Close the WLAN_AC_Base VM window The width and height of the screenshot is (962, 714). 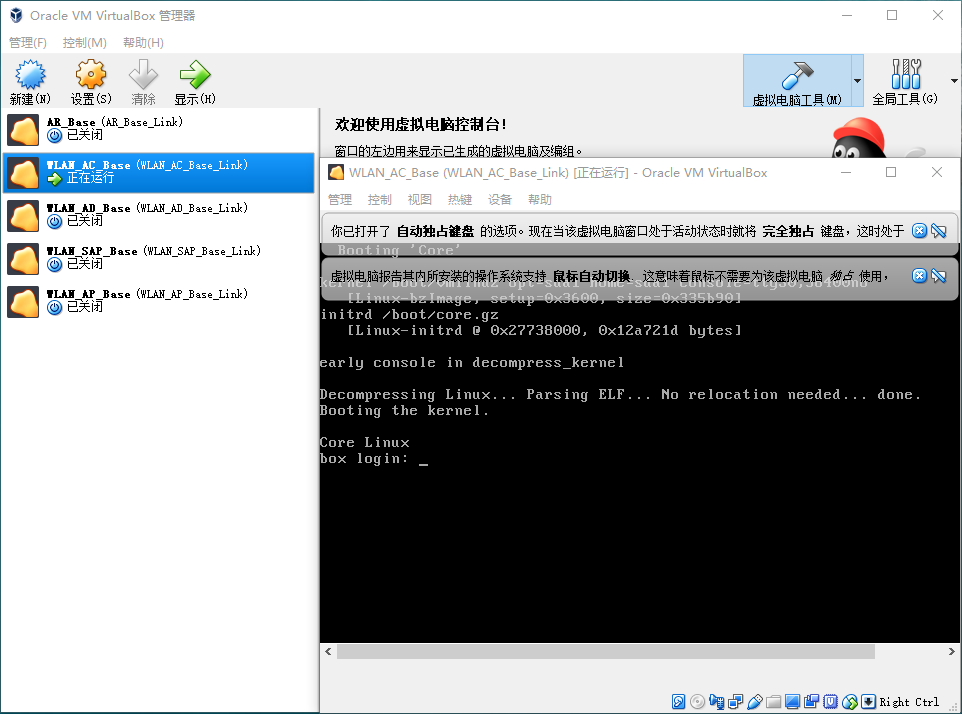click(x=937, y=172)
